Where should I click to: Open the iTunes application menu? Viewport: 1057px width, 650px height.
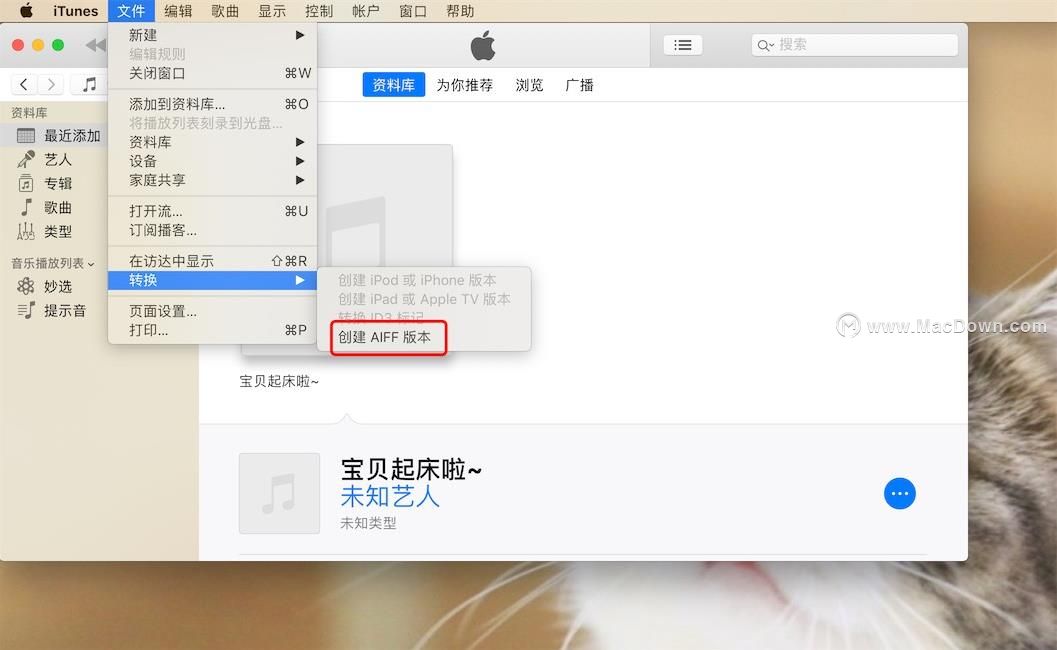point(76,11)
